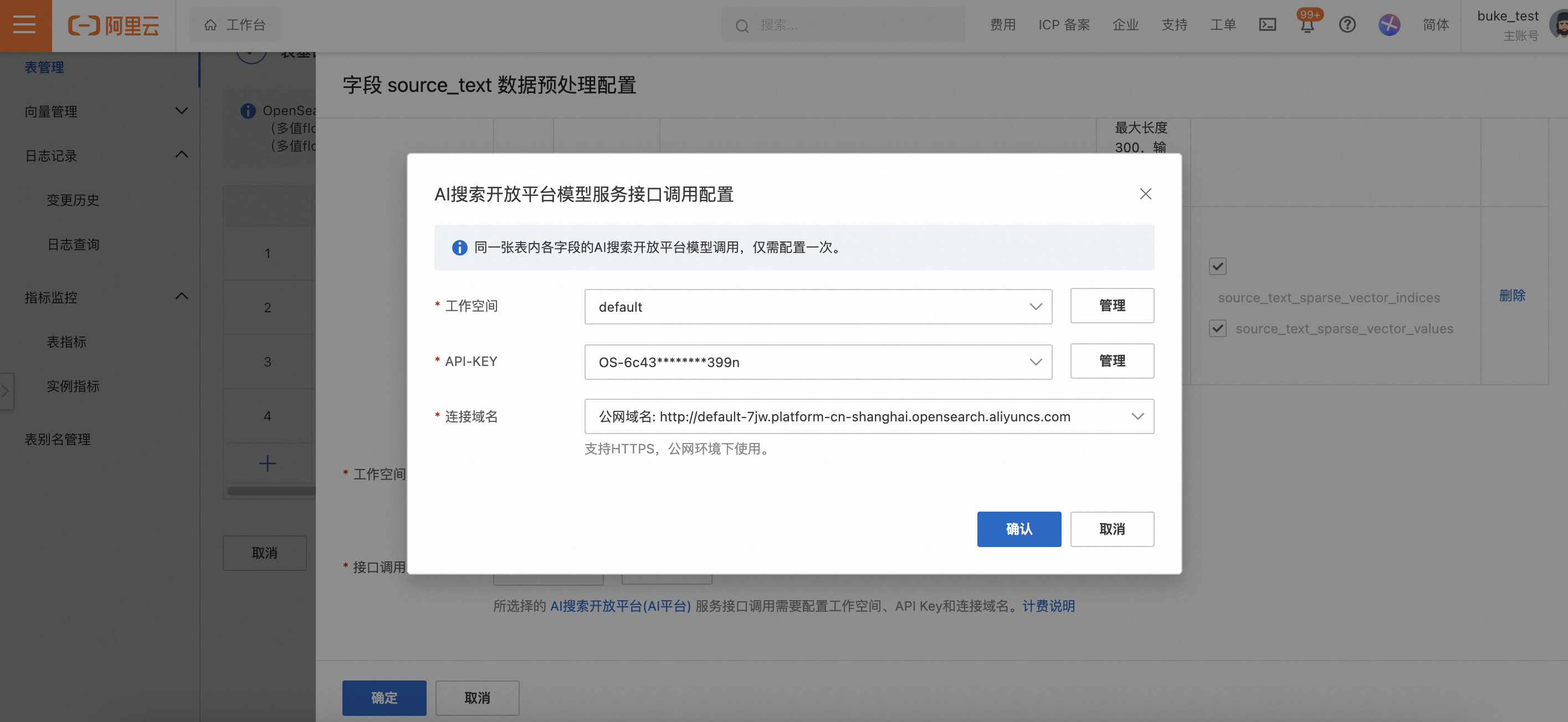Open the workspace default dropdown

click(x=817, y=307)
